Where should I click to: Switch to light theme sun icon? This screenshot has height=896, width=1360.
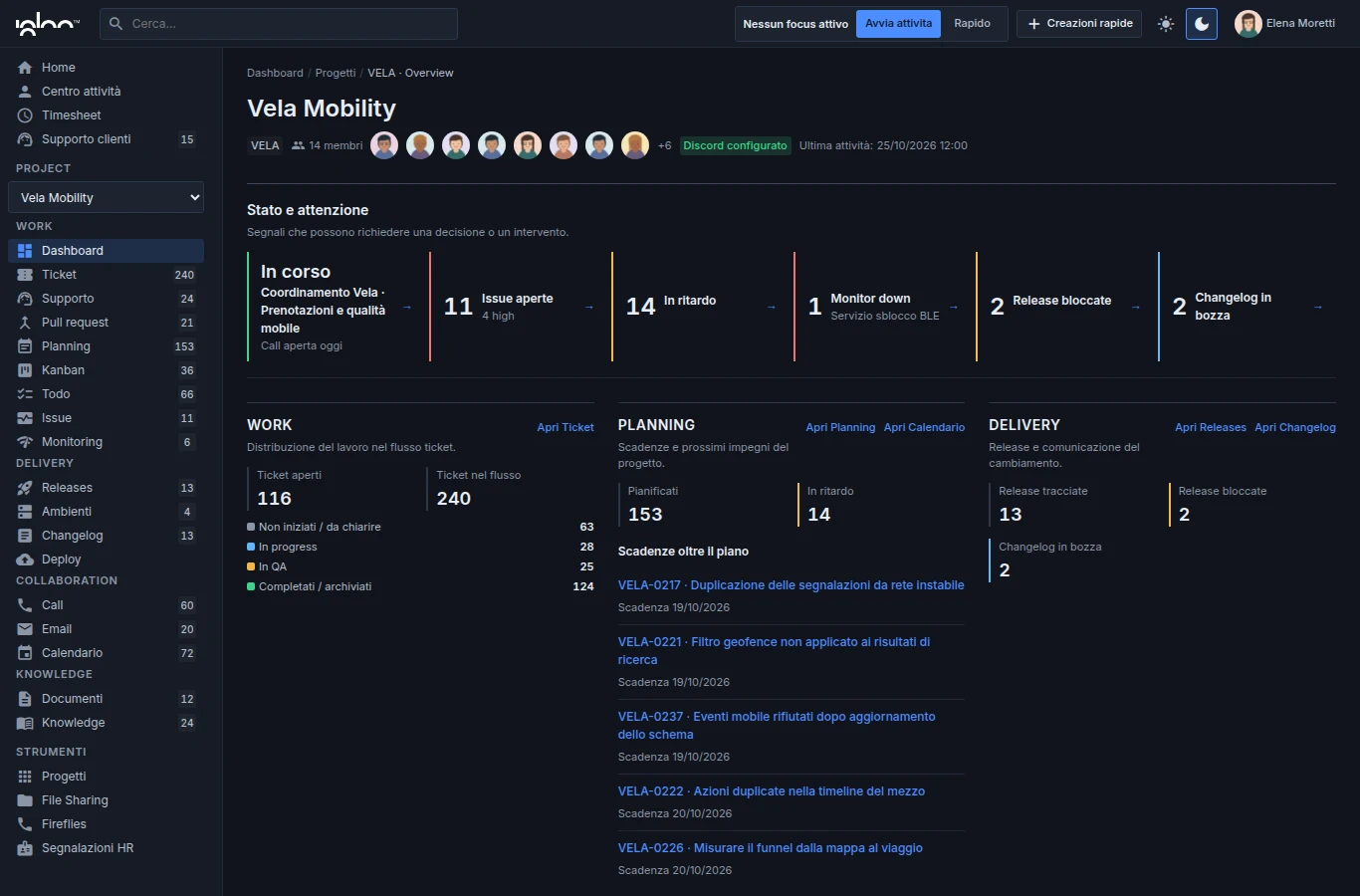[1166, 24]
